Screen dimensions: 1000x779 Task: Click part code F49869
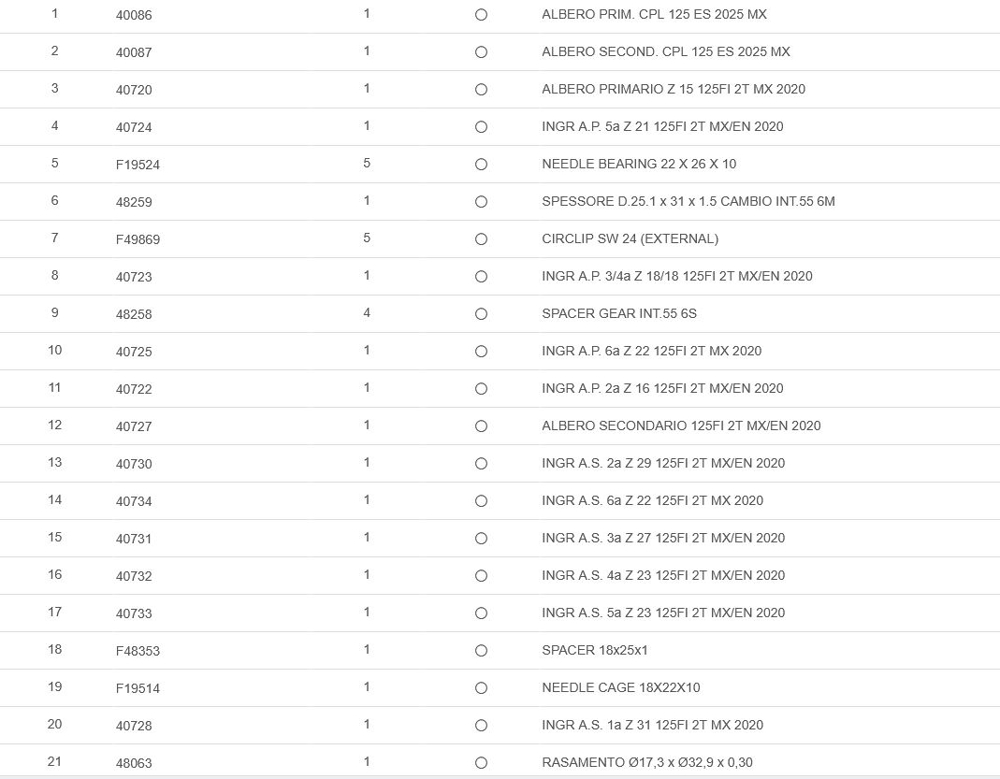coord(138,240)
